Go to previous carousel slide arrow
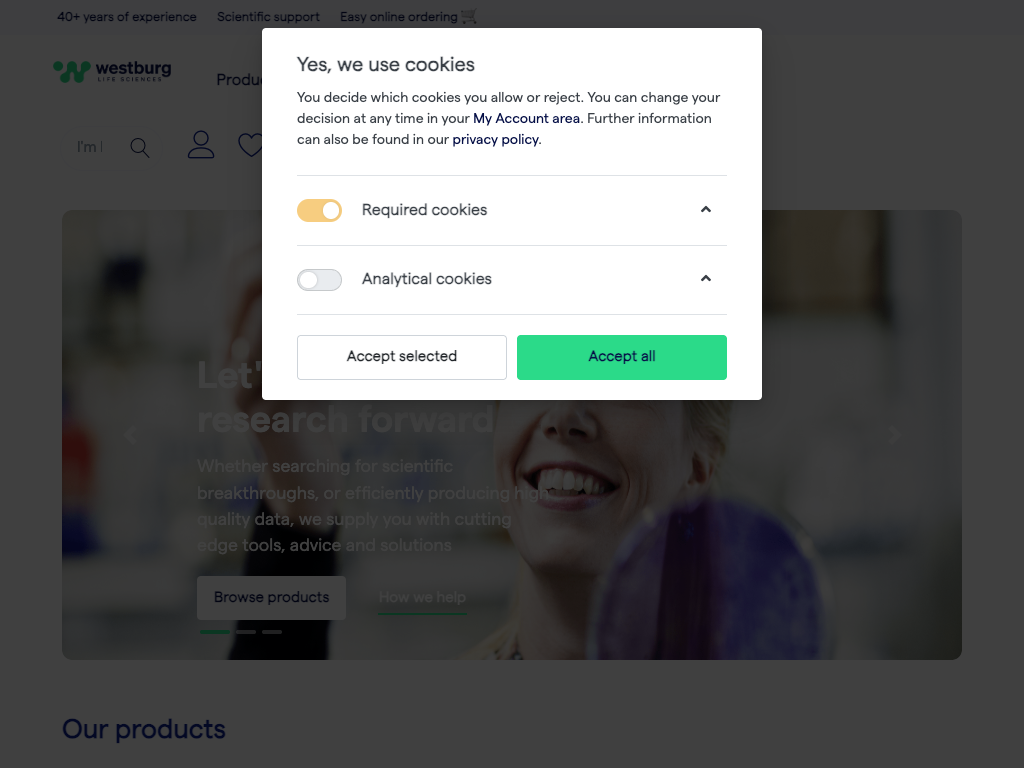1024x768 pixels. click(129, 435)
